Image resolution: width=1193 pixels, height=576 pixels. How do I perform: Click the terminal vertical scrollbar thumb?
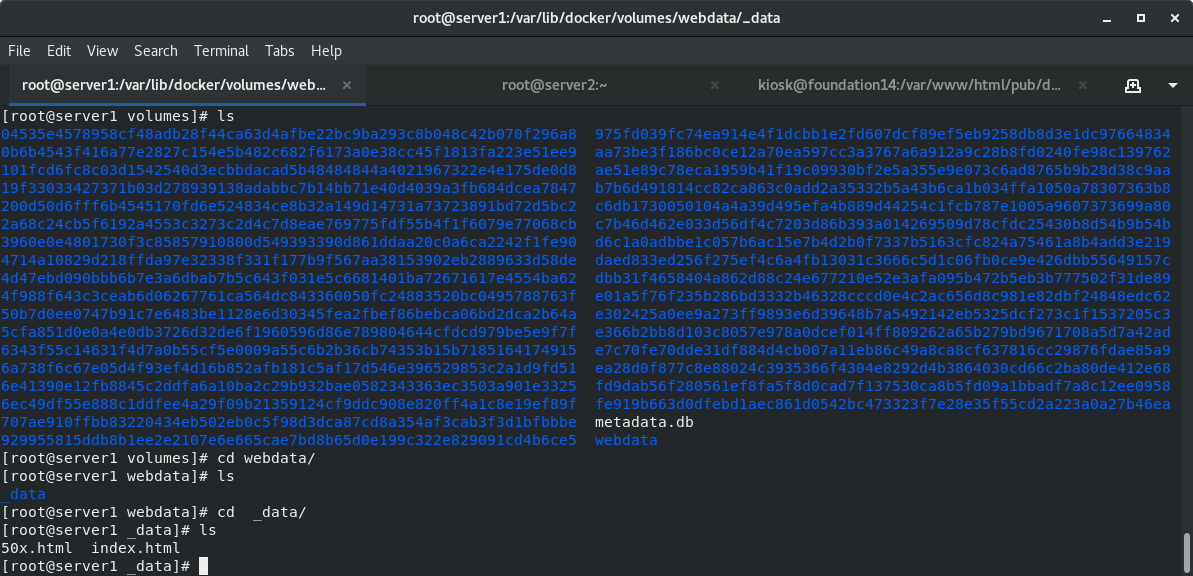point(1187,551)
